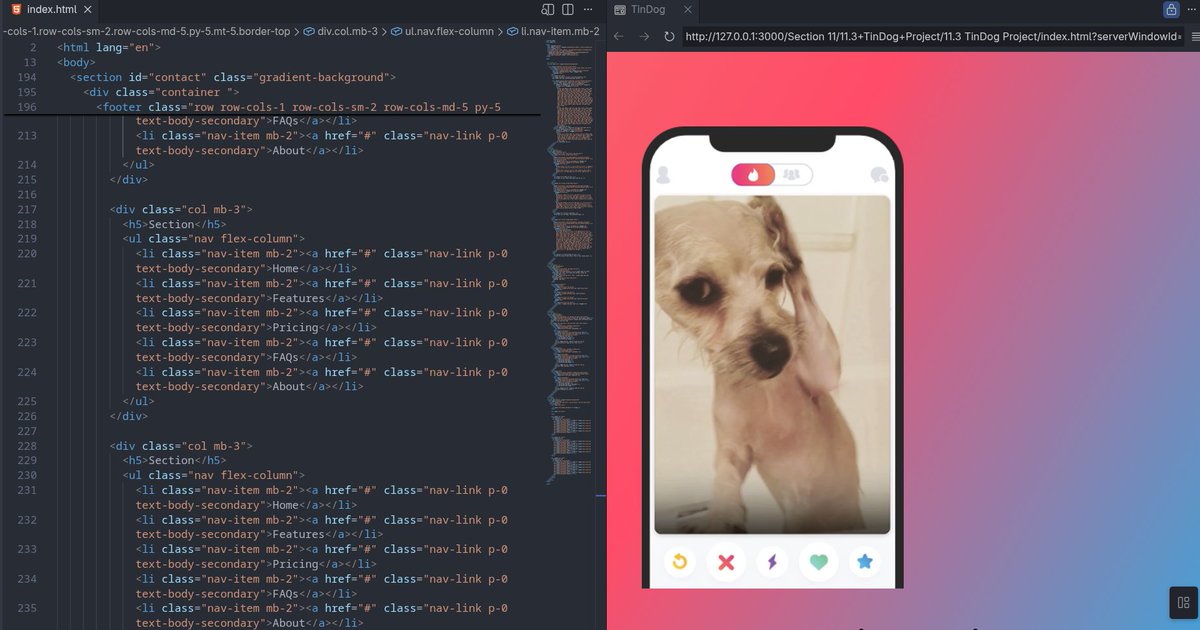Click the red X dislike icon
Screen dimensions: 1200x630
(726, 562)
